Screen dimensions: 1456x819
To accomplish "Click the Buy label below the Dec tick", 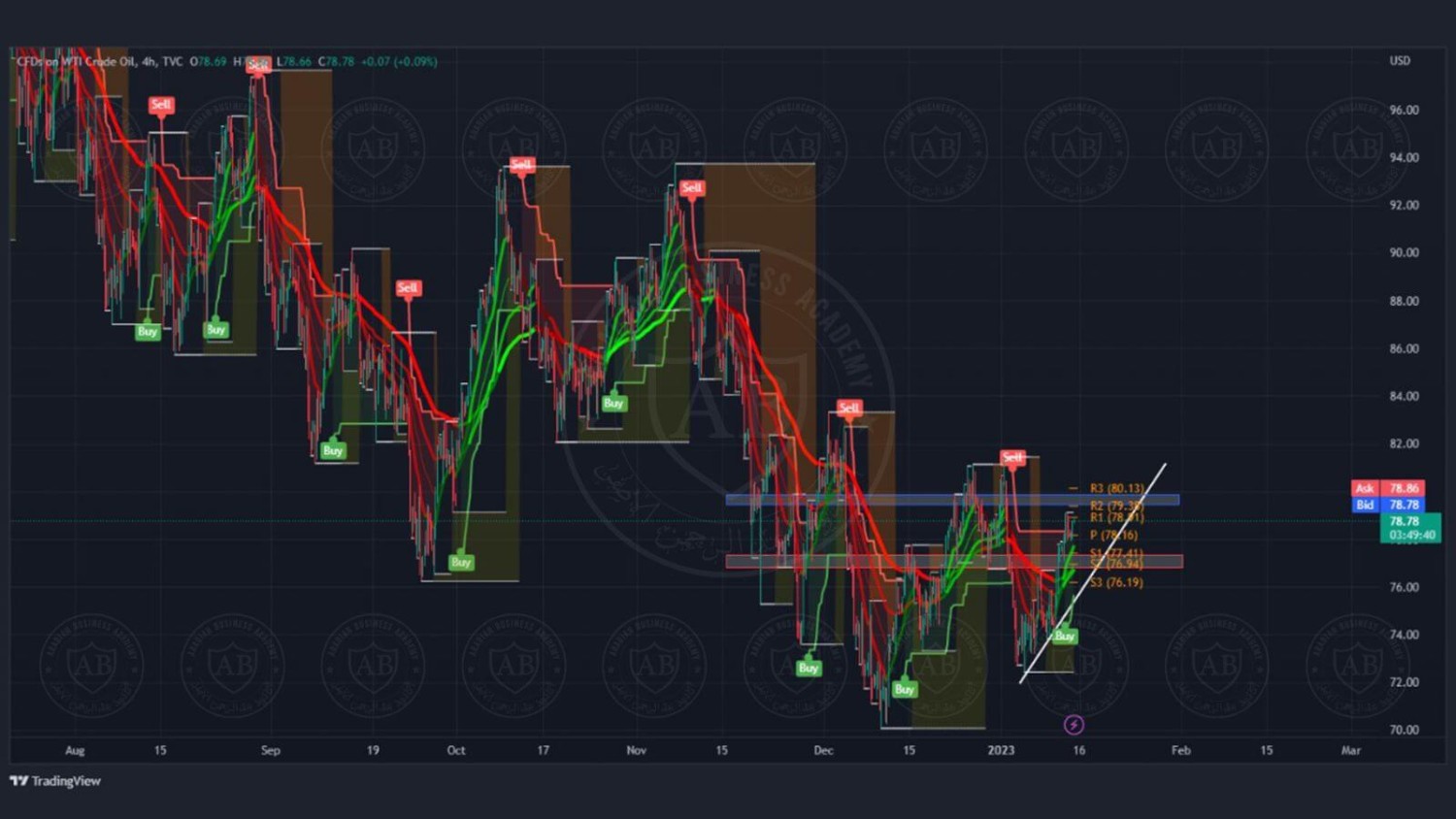I will [809, 668].
